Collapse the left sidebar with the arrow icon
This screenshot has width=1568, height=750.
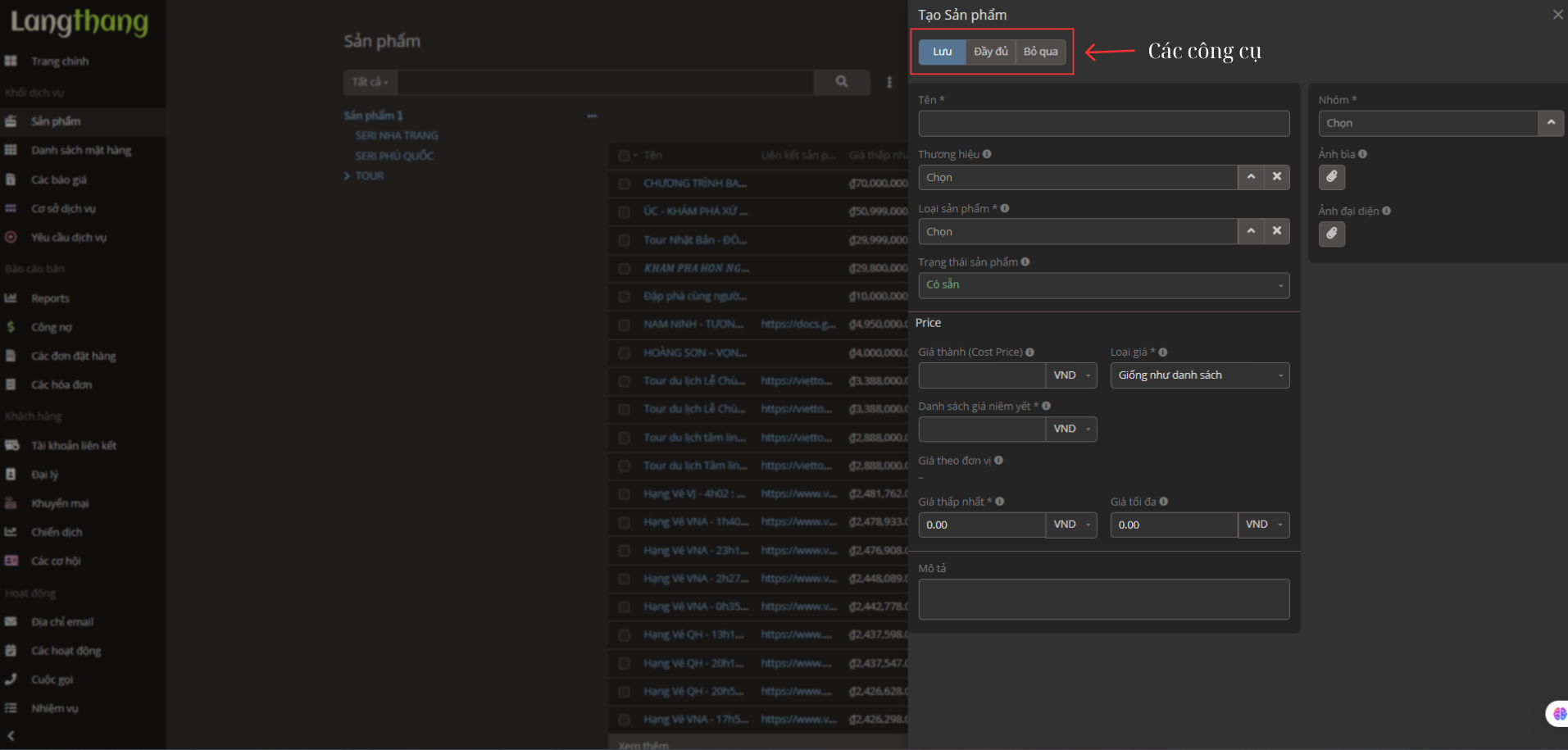(11, 736)
